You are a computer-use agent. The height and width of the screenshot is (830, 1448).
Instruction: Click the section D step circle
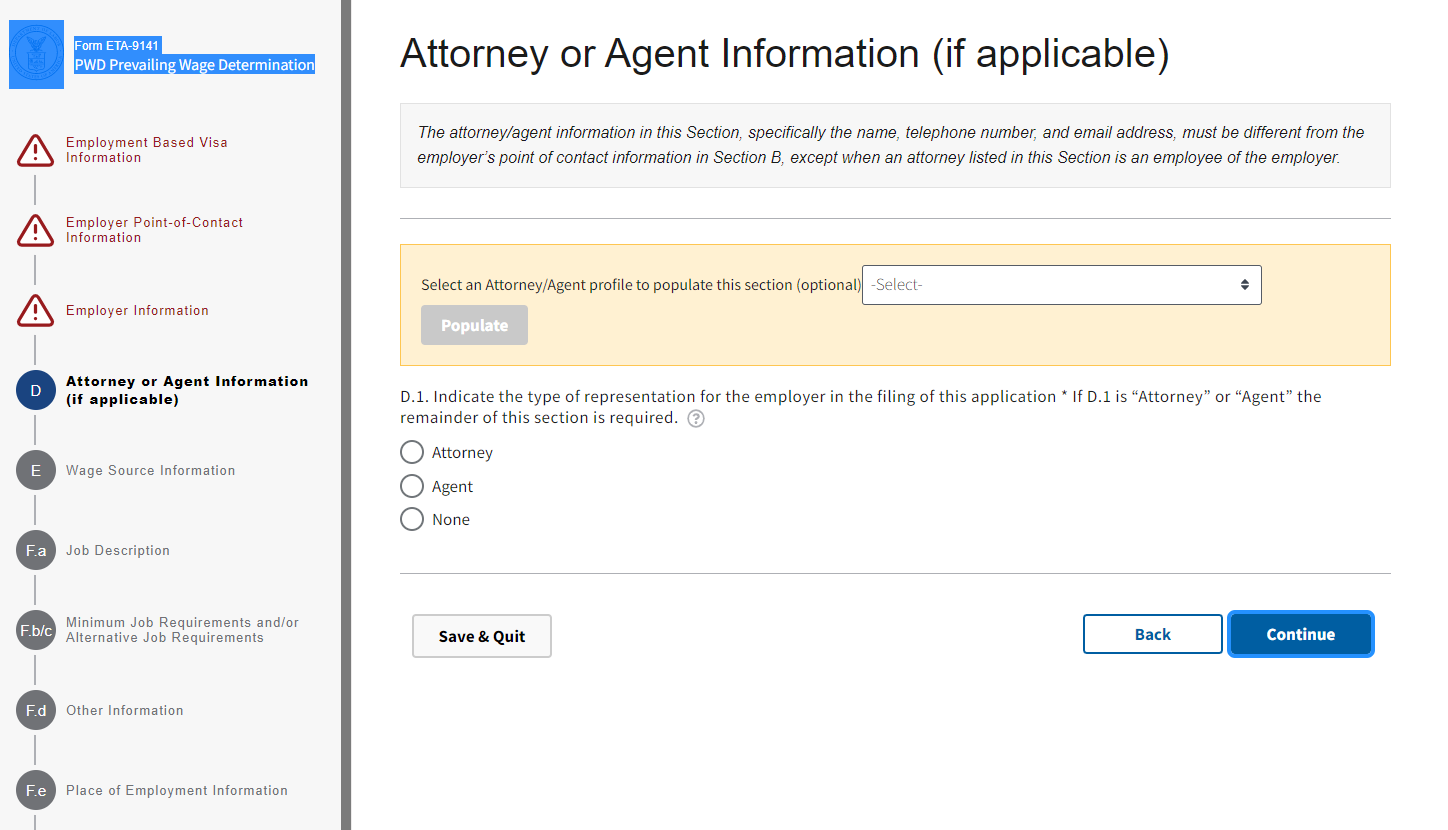coord(35,390)
